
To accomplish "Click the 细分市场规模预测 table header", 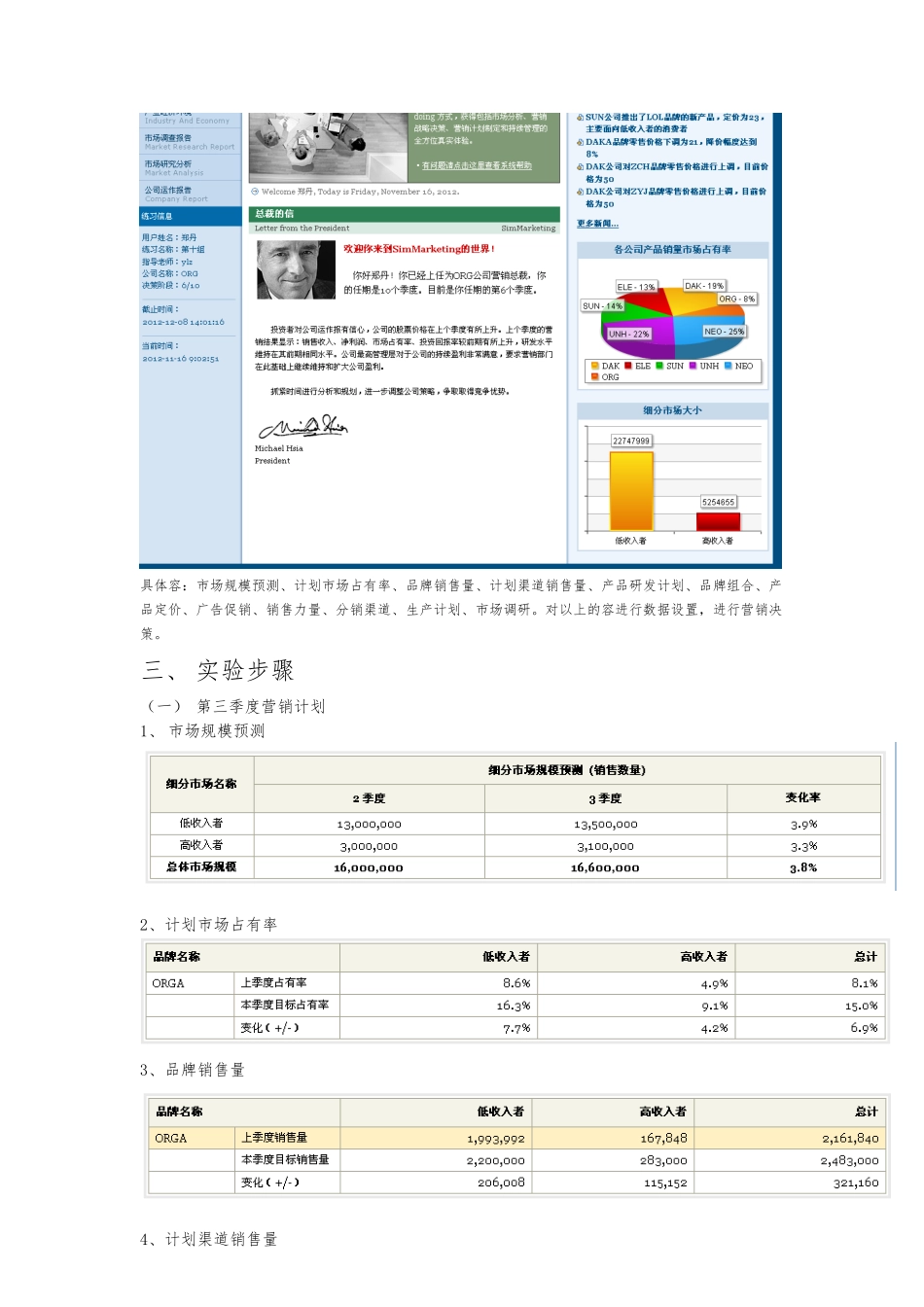I will pos(567,770).
